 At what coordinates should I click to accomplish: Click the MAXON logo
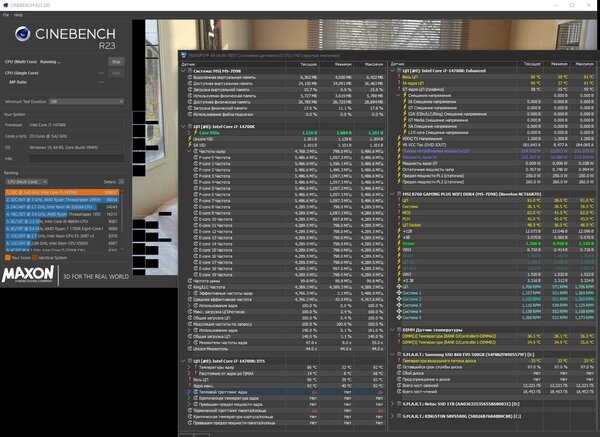[x=28, y=274]
